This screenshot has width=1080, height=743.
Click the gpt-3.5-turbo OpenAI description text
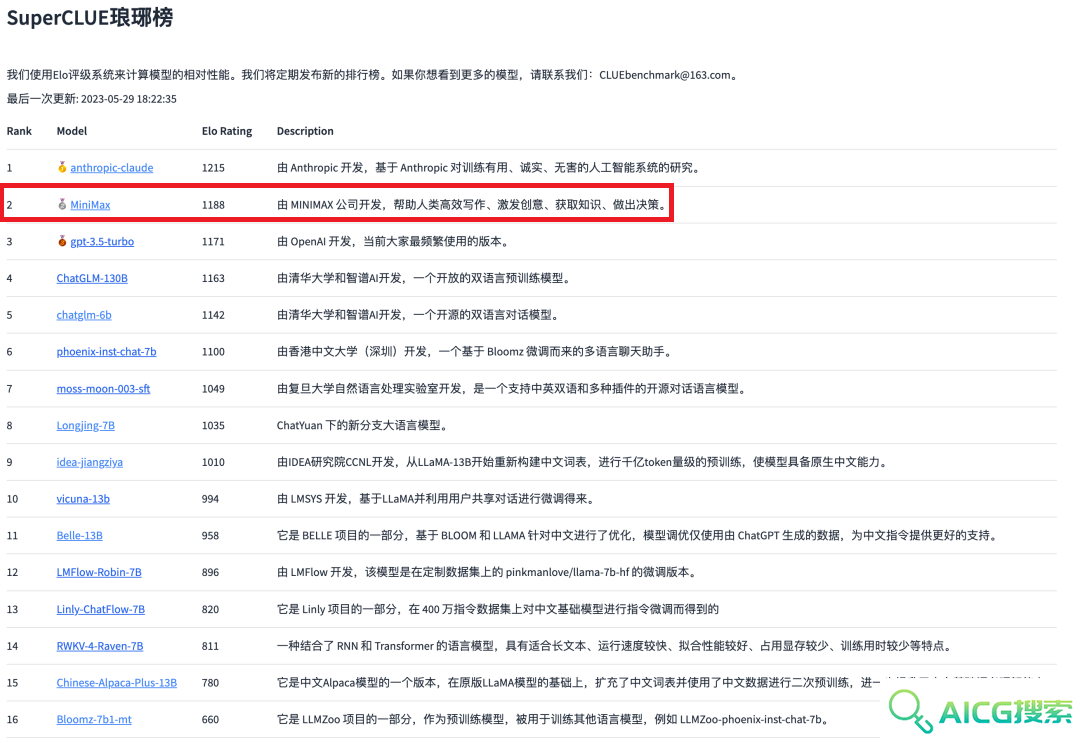[x=394, y=241]
